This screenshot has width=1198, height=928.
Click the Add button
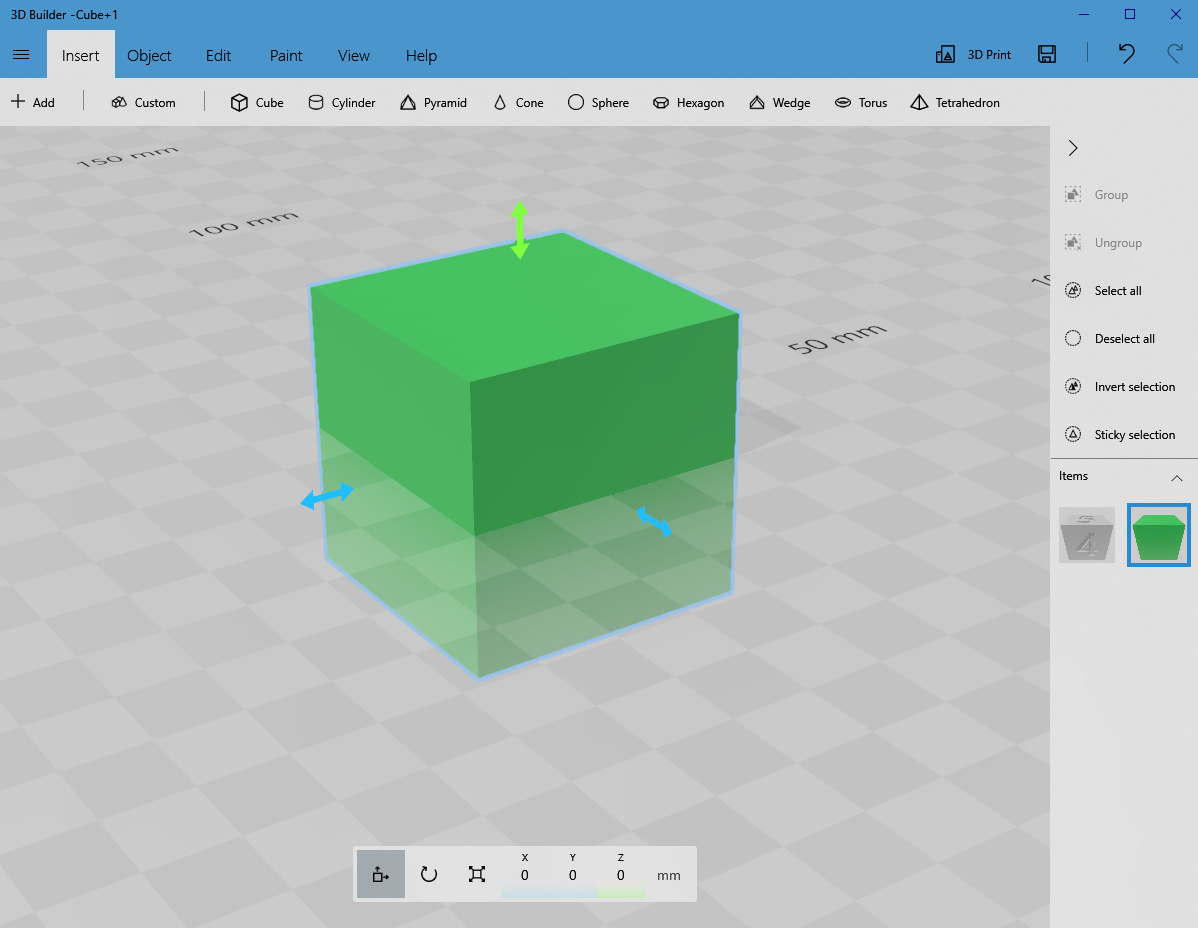pos(34,102)
